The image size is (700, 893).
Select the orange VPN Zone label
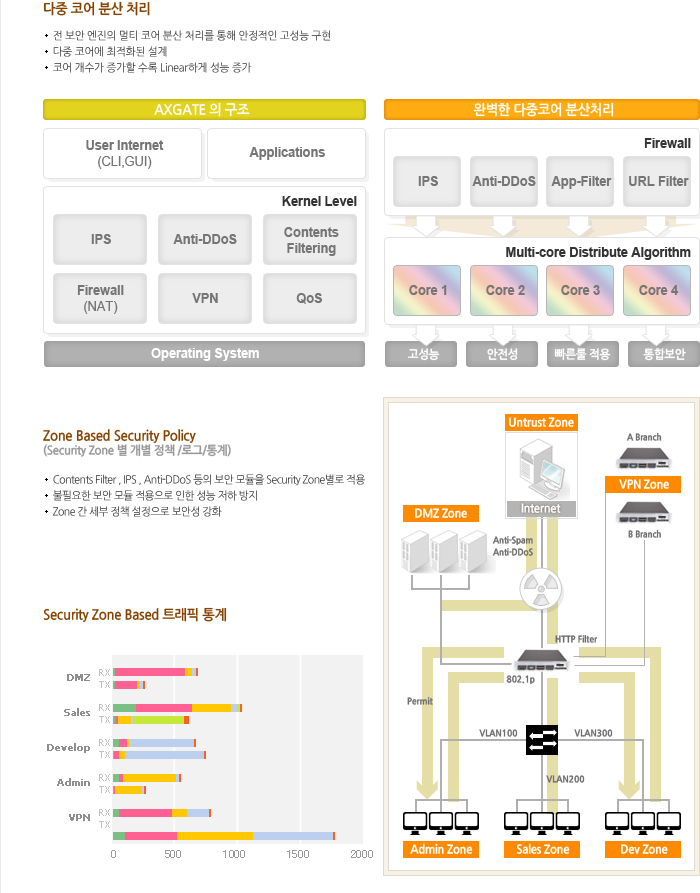point(643,484)
